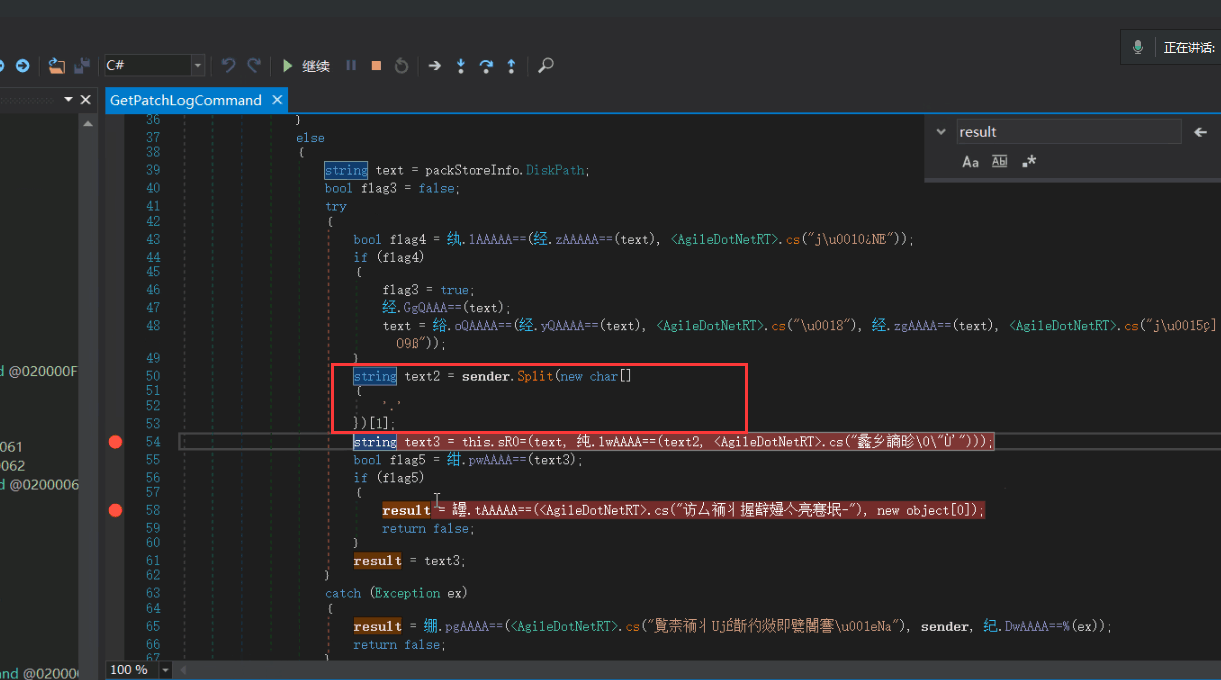Open the search magnifier in toolbar

[546, 66]
